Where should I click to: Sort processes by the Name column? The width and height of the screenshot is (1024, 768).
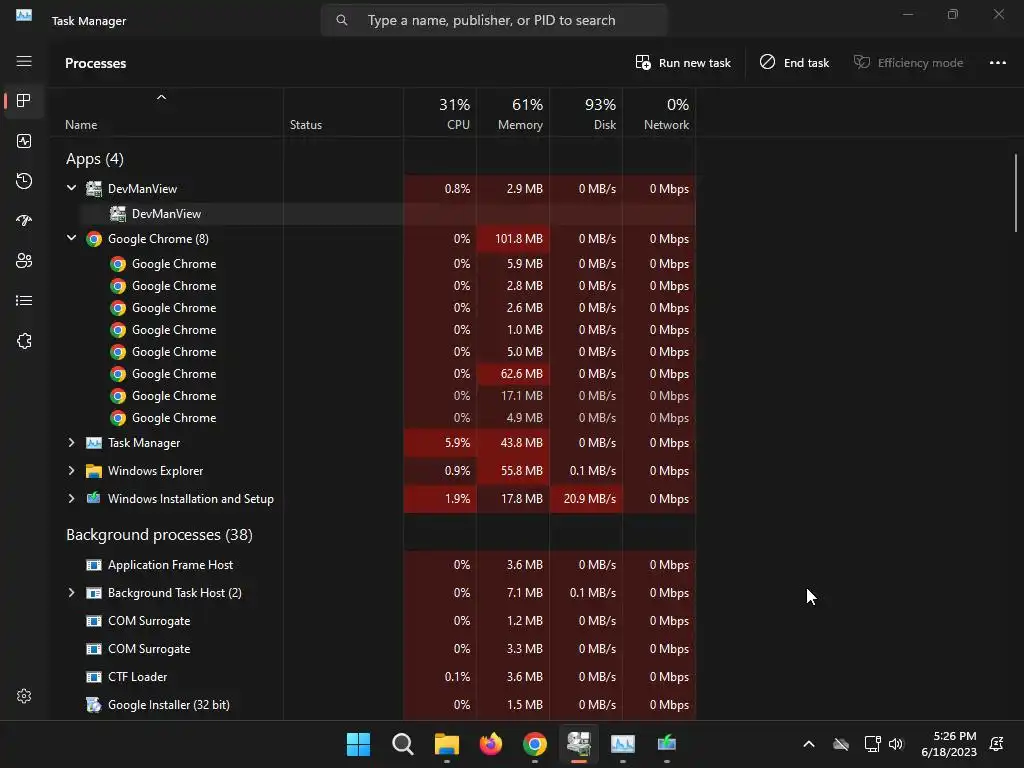point(81,125)
